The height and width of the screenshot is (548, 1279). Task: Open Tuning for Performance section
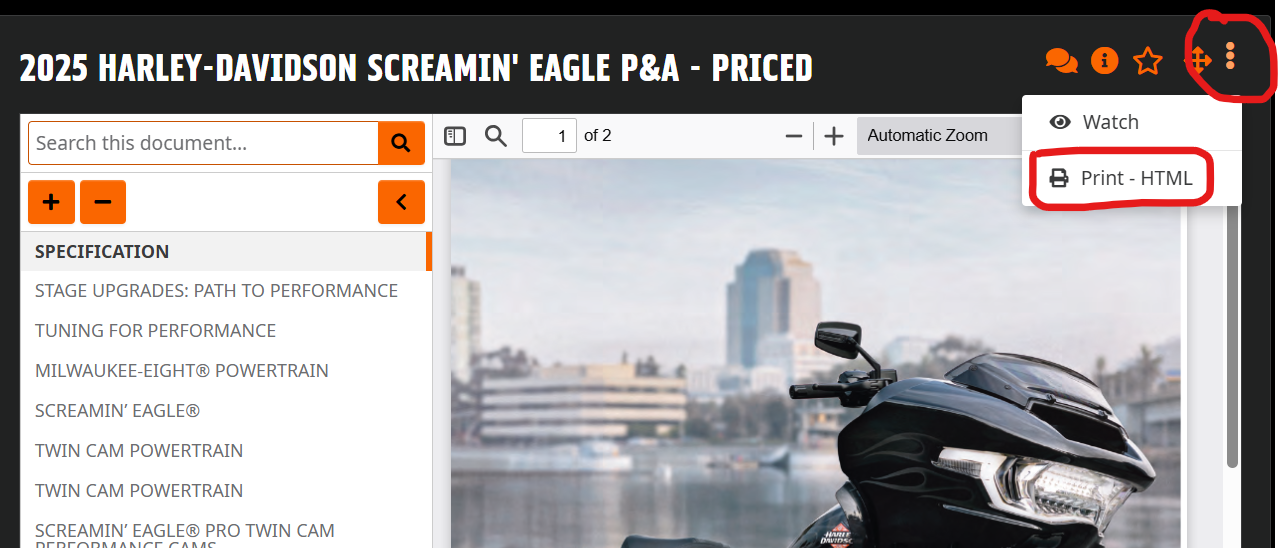(155, 331)
